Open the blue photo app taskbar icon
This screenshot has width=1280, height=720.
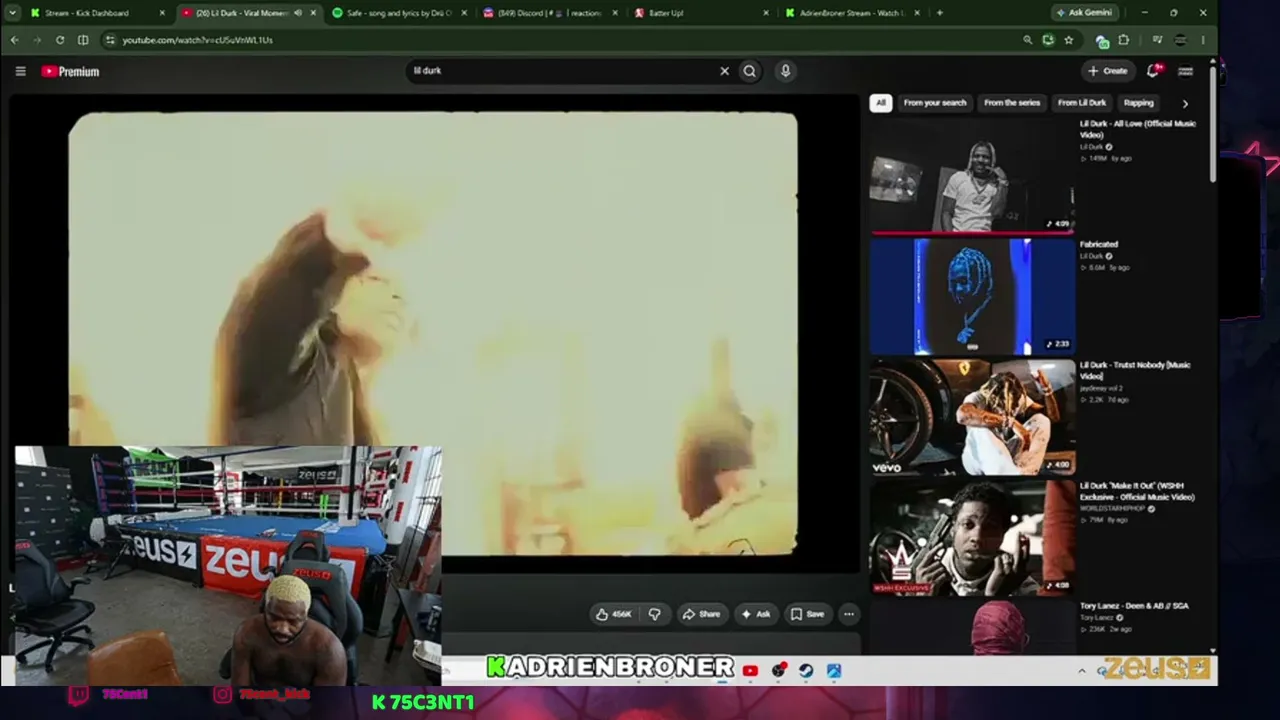click(834, 670)
